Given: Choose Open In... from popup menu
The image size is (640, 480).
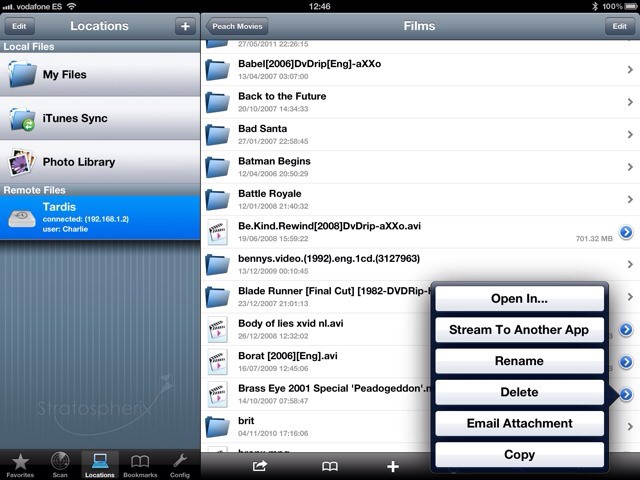Looking at the screenshot, I should [519, 298].
